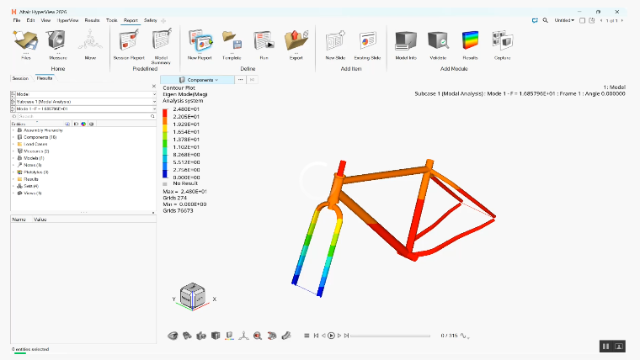
Task: Expand the Notes tree node
Action: [13, 165]
